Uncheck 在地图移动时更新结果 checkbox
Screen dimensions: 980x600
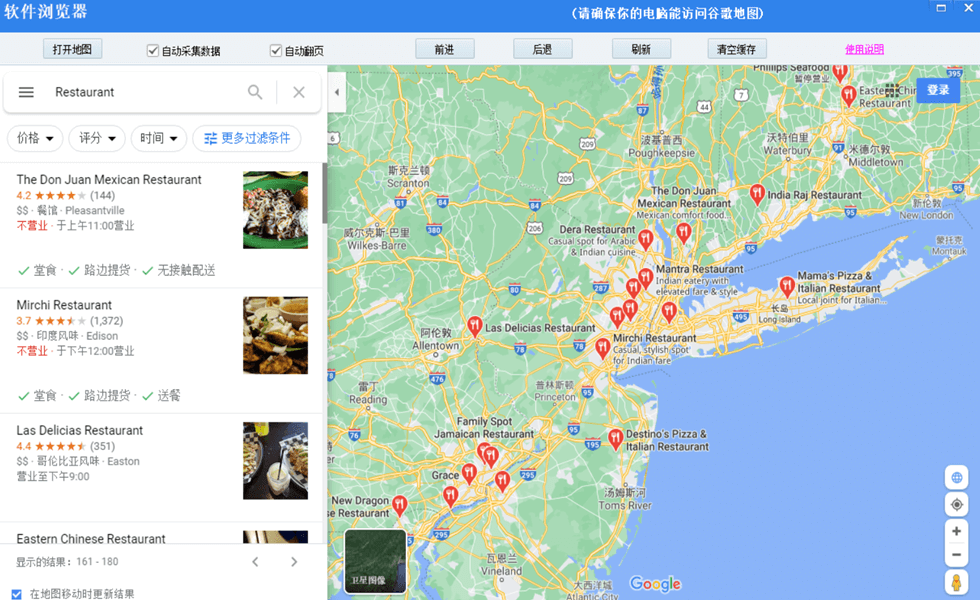tap(17, 594)
